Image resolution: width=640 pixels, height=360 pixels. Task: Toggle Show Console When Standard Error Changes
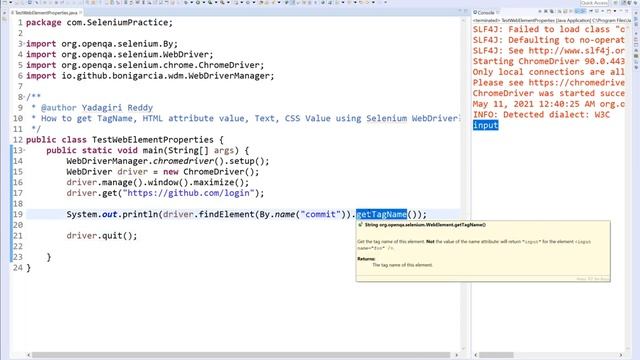(583, 12)
